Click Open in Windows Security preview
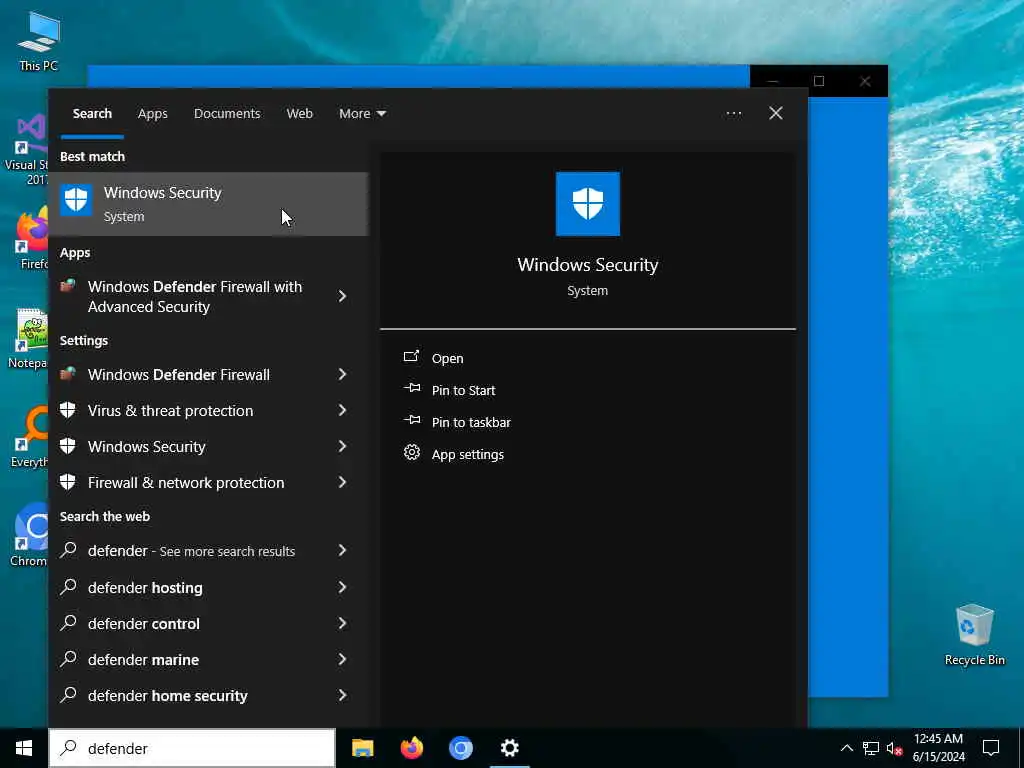This screenshot has height=768, width=1024. coord(447,359)
